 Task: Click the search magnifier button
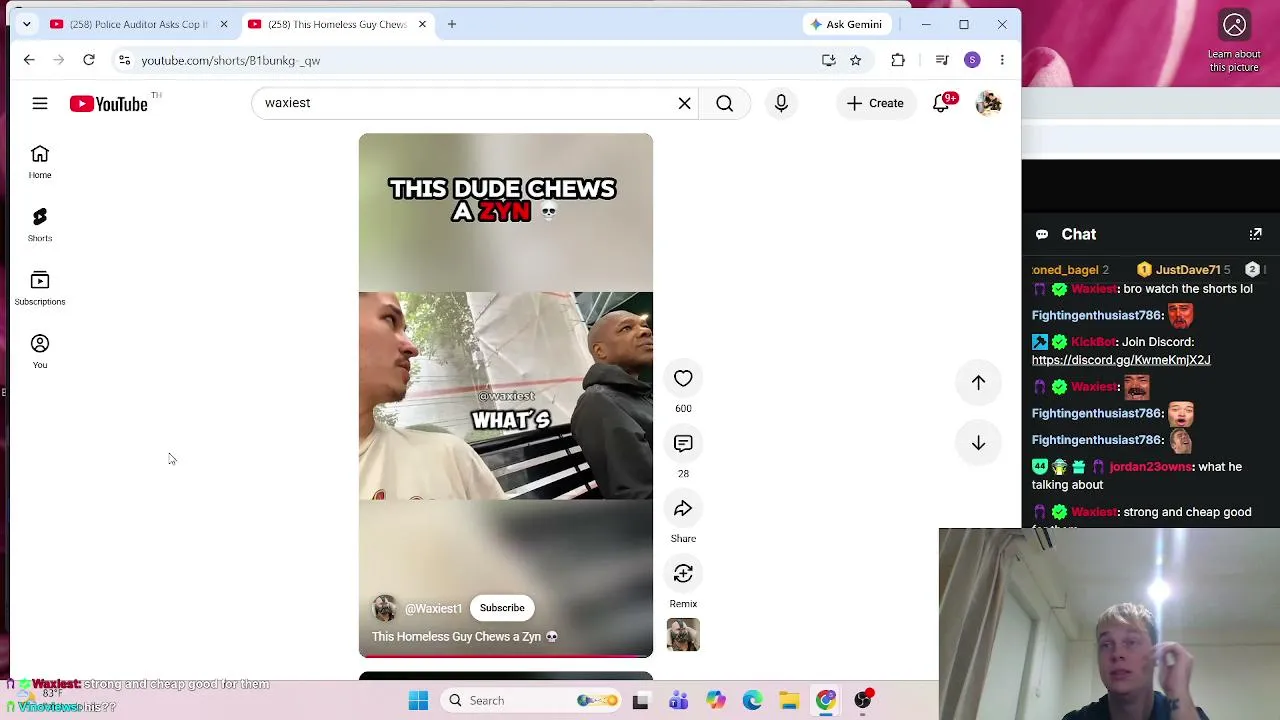(x=725, y=103)
